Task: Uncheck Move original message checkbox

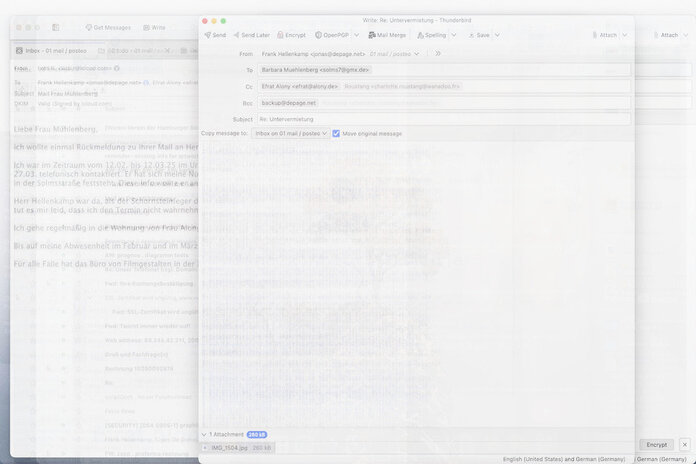Action: click(x=336, y=133)
